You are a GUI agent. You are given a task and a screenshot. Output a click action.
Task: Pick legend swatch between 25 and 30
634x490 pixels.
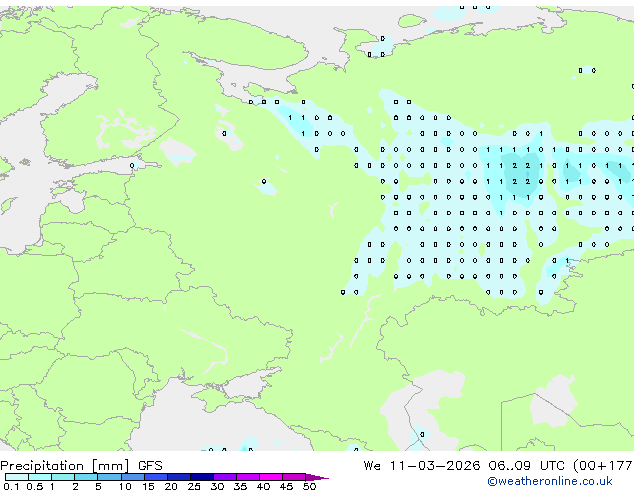click(x=202, y=477)
